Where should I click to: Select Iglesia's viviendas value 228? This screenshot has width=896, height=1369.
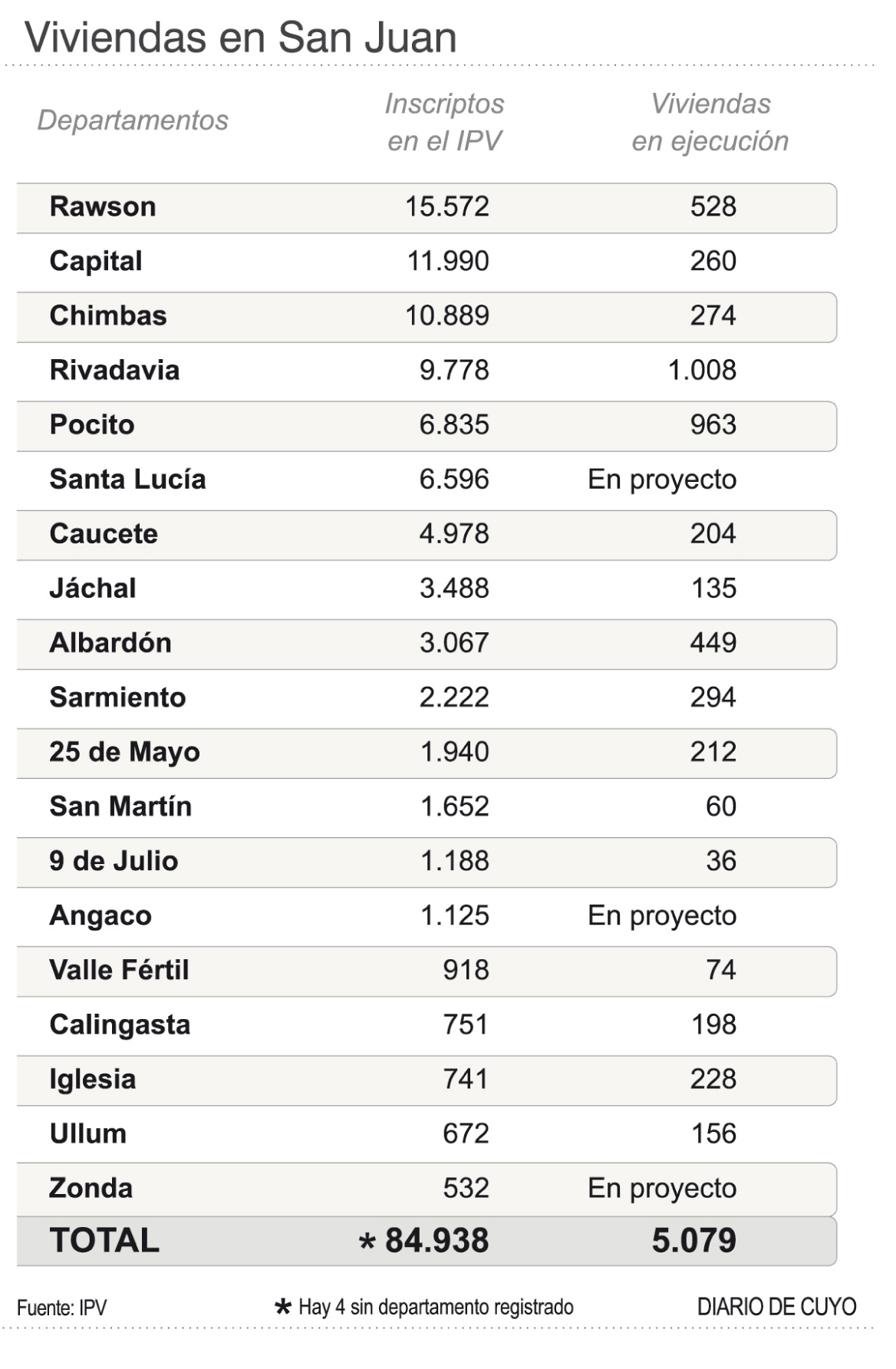tap(713, 1078)
